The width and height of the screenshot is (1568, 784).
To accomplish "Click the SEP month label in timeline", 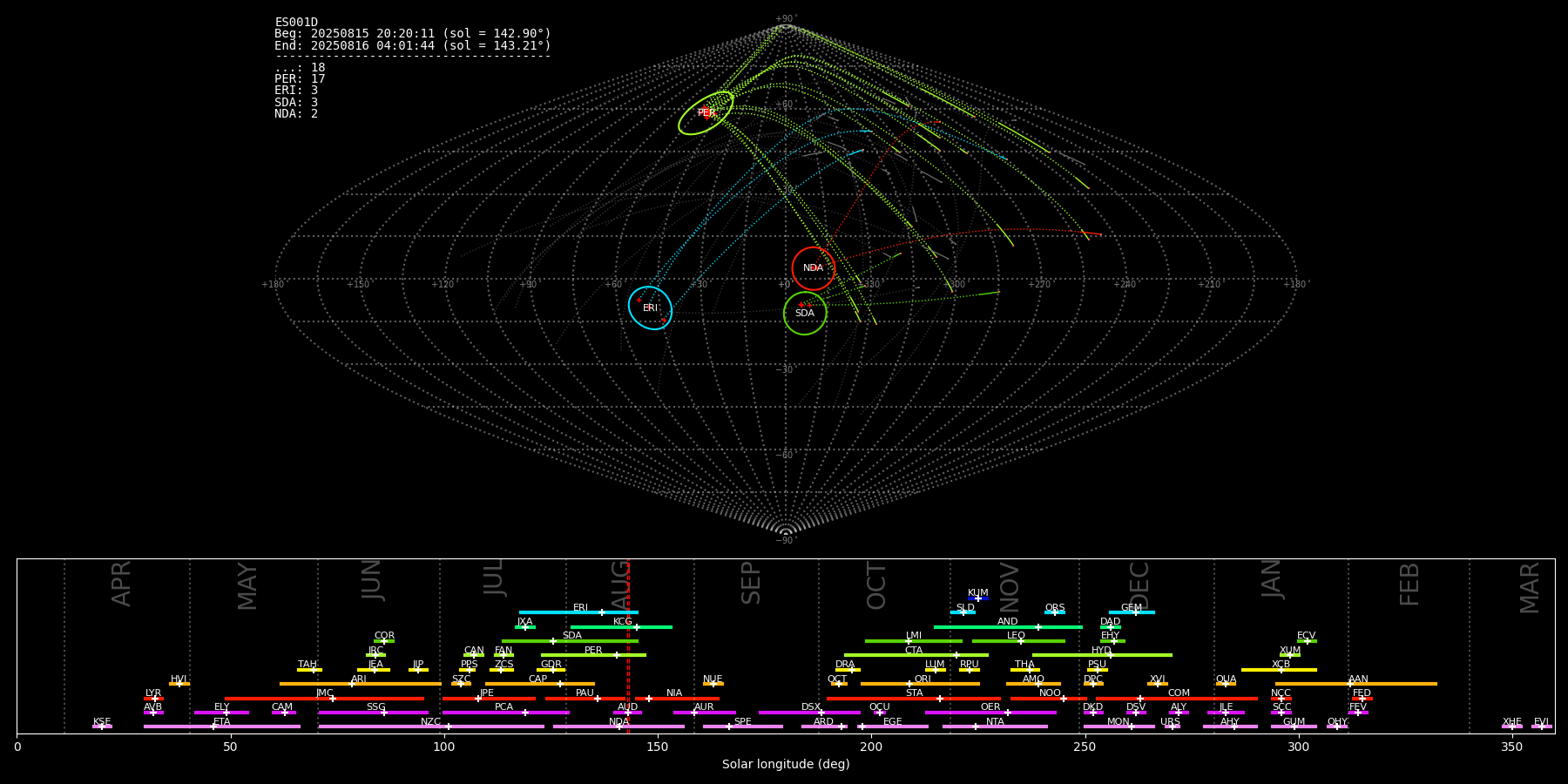I will [x=751, y=583].
